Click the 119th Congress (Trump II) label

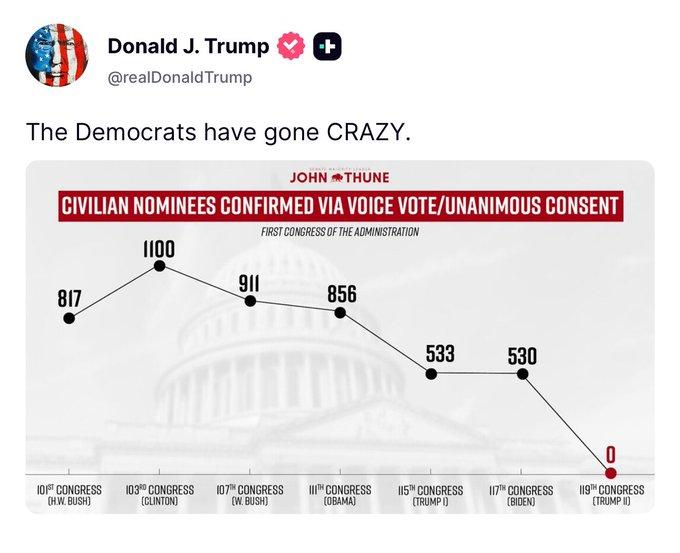[610, 496]
